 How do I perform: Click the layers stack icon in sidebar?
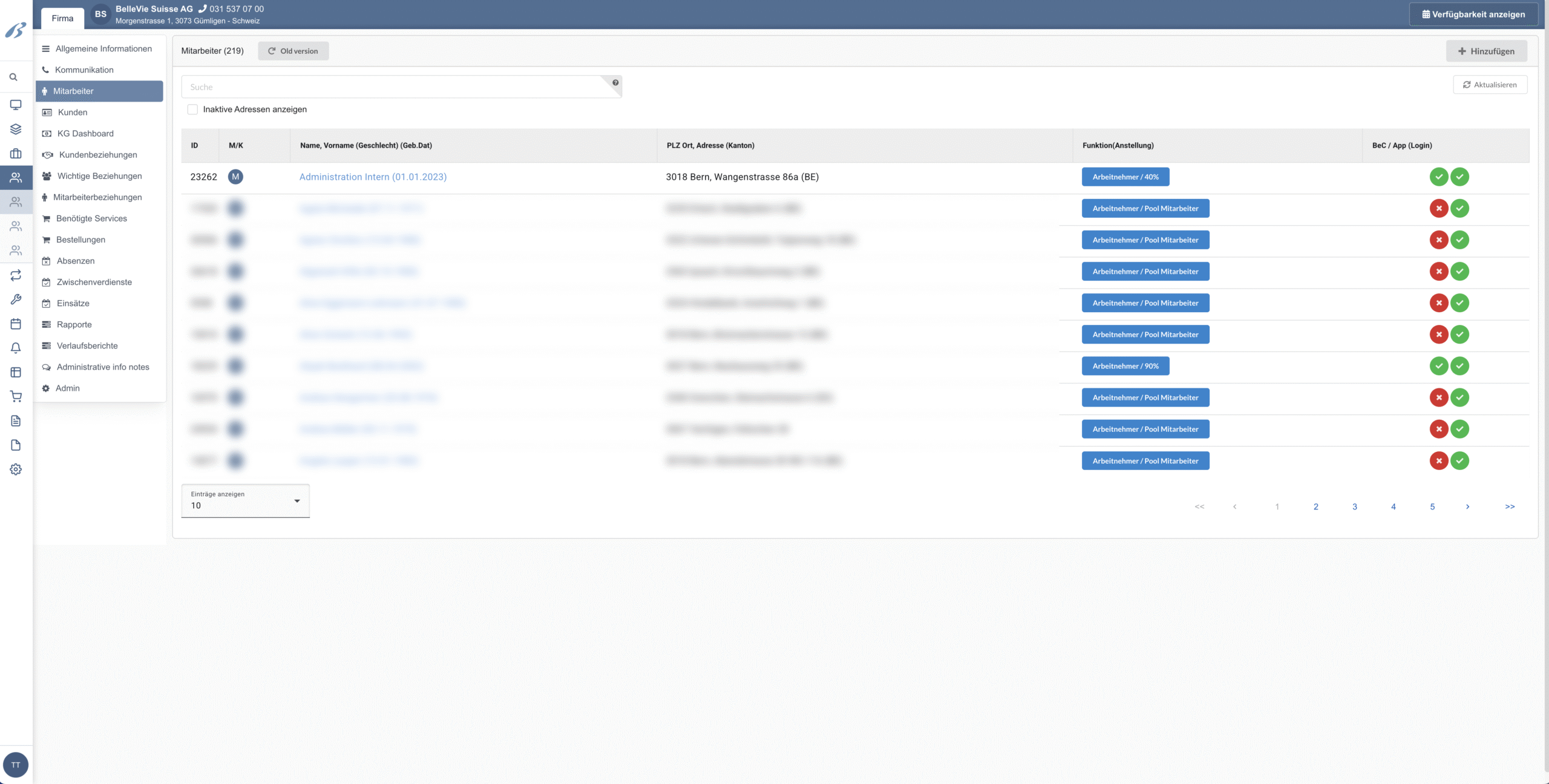click(x=16, y=129)
